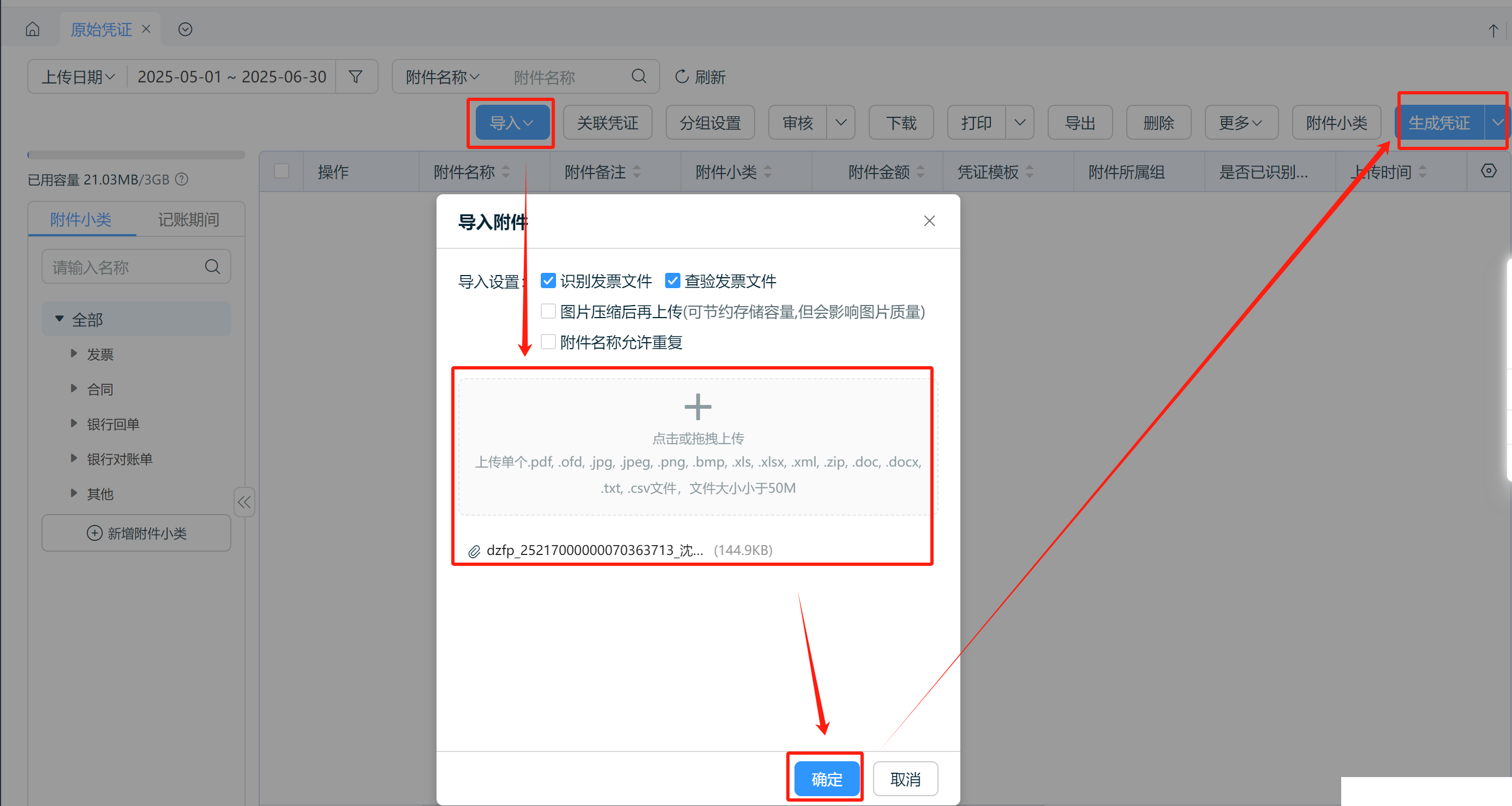Viewport: 1512px width, 806px height.
Task: Click the home icon in tab bar
Action: [33, 29]
